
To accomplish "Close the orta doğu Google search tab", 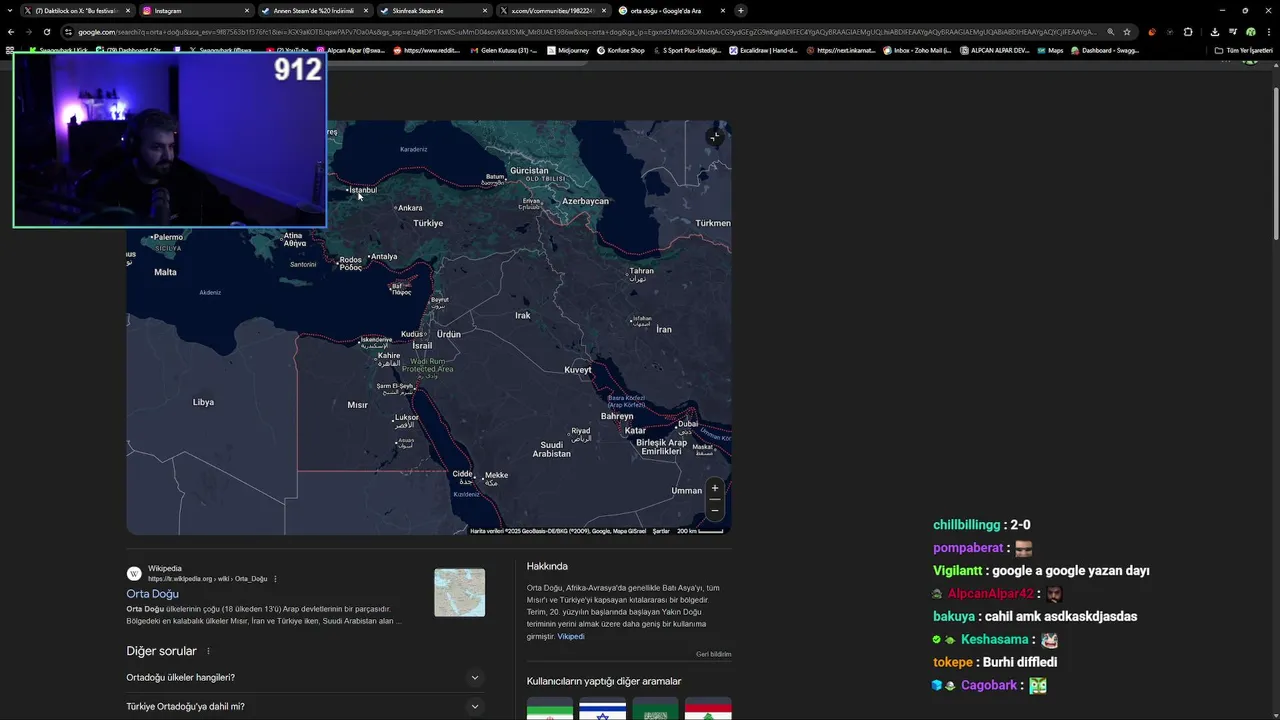I will 722,10.
